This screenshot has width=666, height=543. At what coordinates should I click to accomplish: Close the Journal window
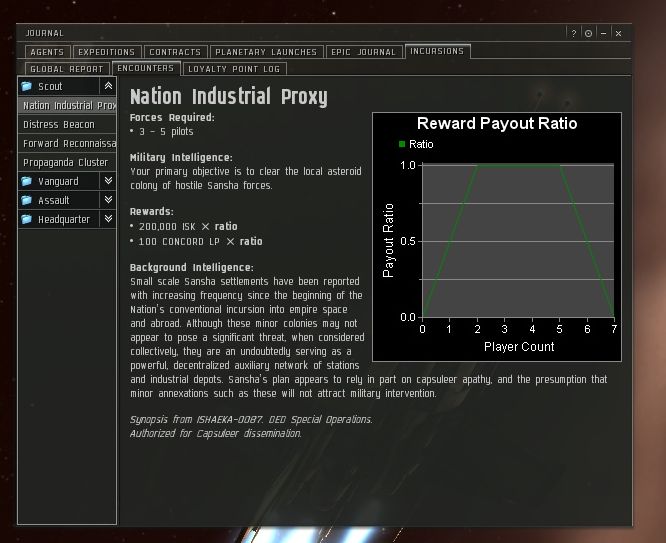[x=618, y=33]
